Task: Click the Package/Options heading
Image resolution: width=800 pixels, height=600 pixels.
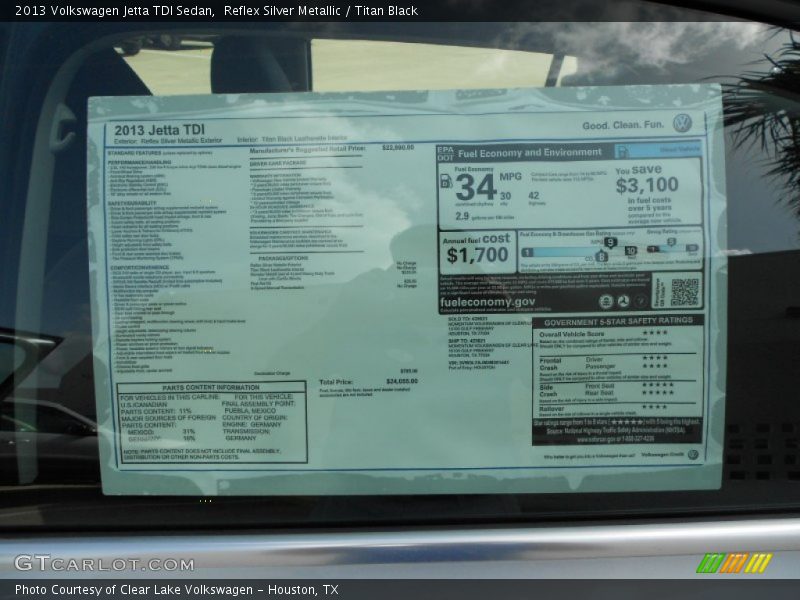Action: point(283,258)
